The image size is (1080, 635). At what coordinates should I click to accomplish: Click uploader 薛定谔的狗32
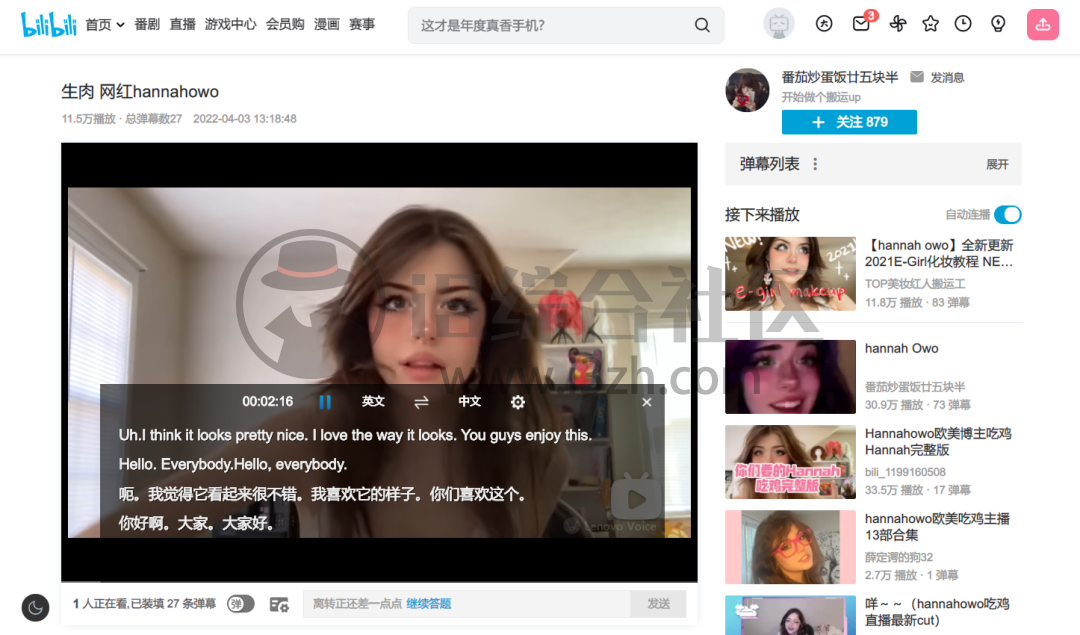[899, 557]
